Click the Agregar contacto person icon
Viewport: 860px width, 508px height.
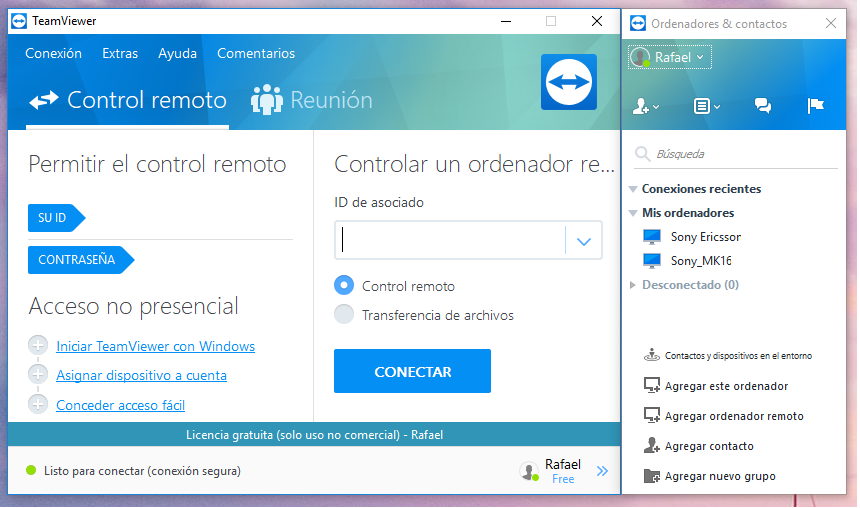point(652,445)
